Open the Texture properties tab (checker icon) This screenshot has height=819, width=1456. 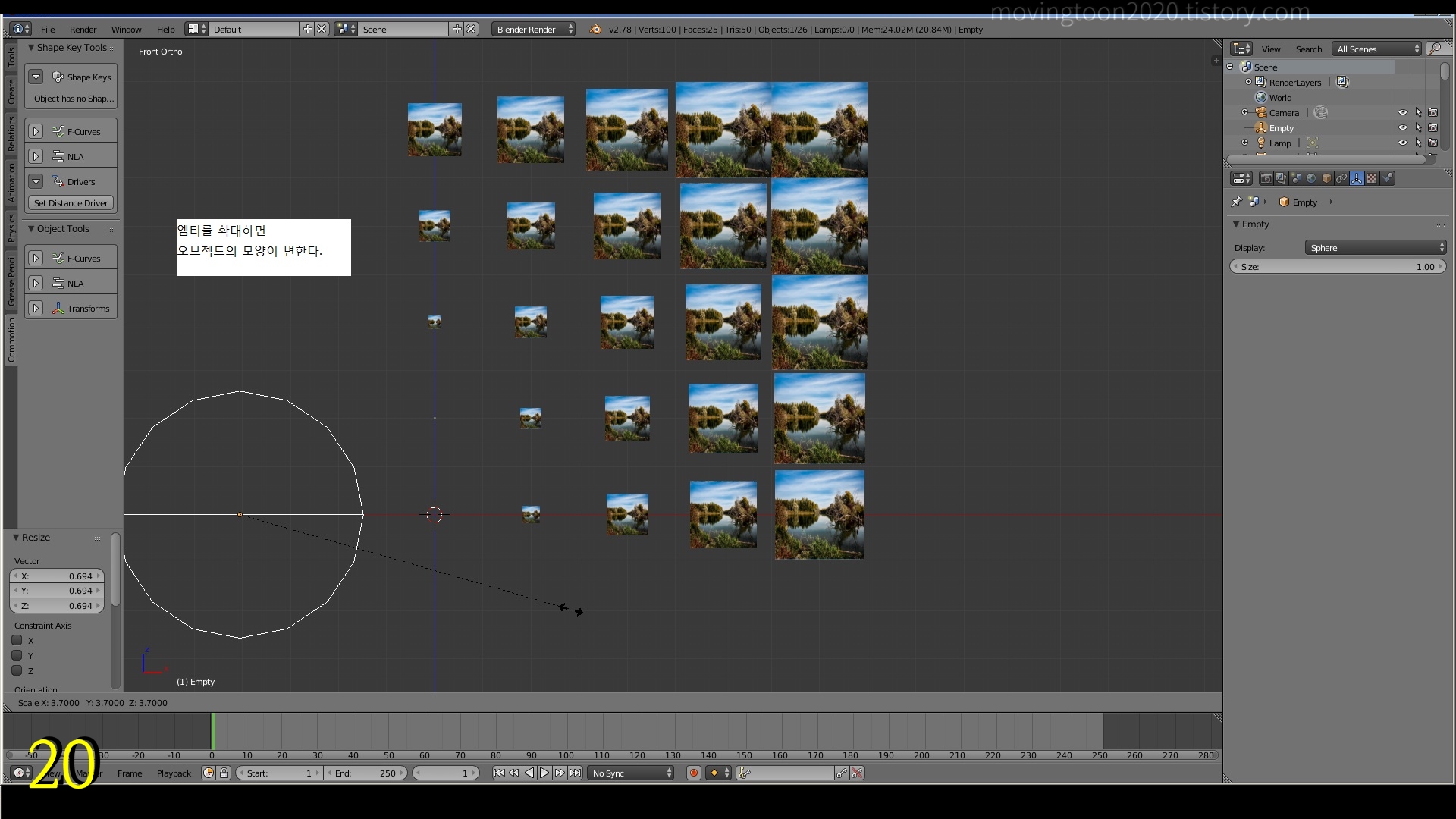point(1372,178)
